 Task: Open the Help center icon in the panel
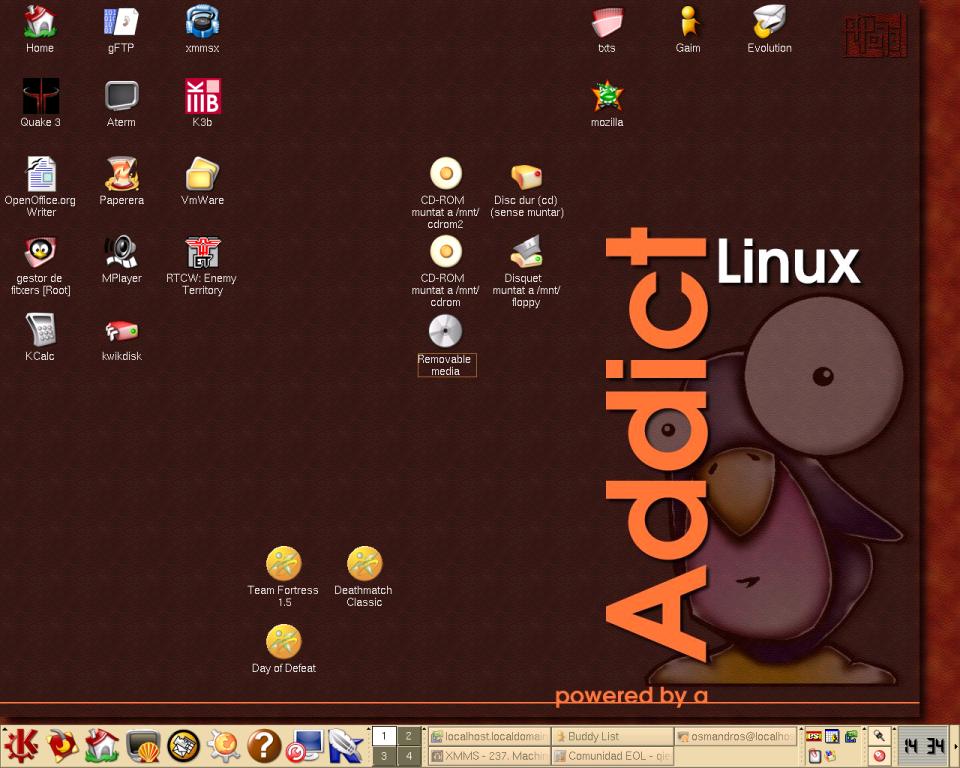[x=263, y=746]
